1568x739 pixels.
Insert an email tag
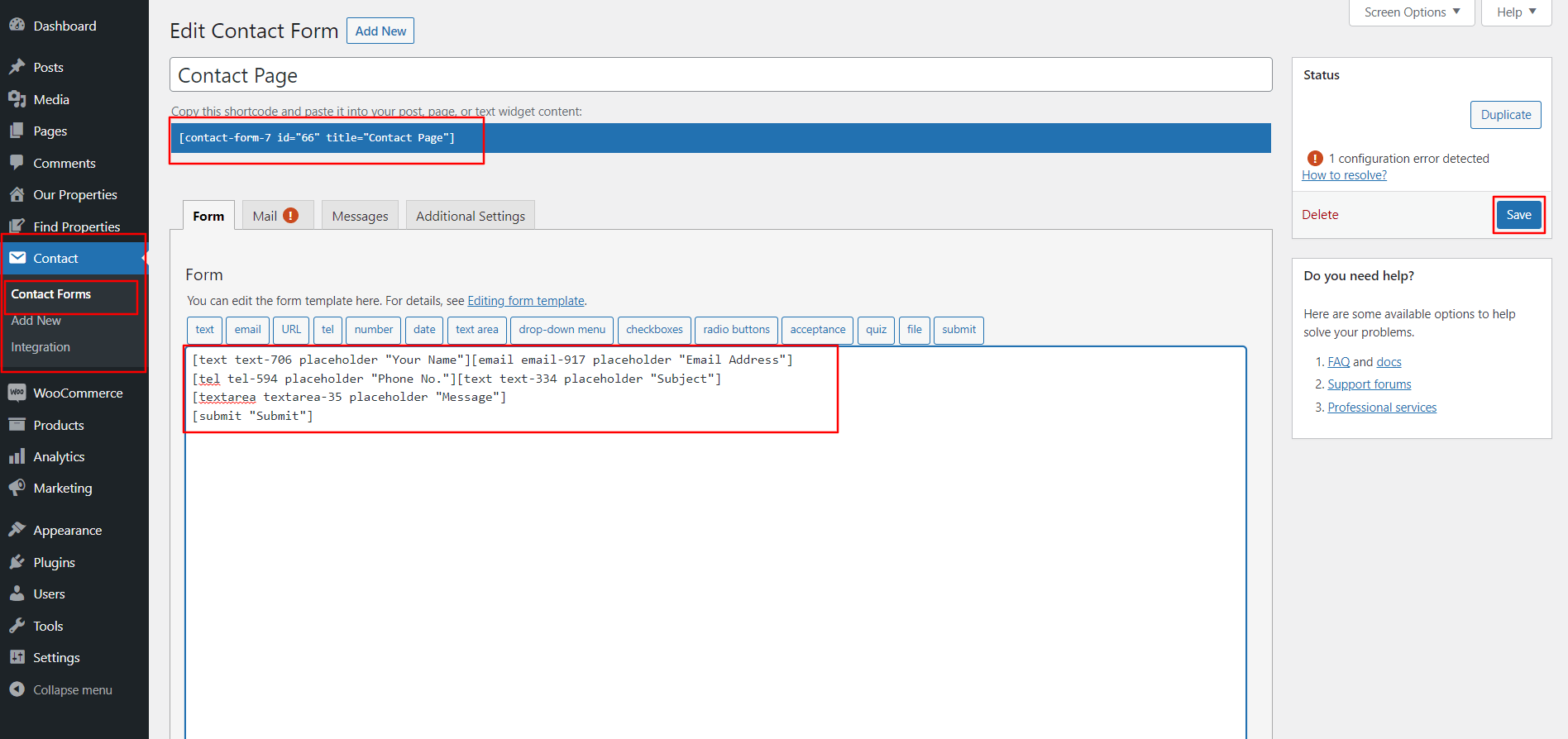(247, 330)
